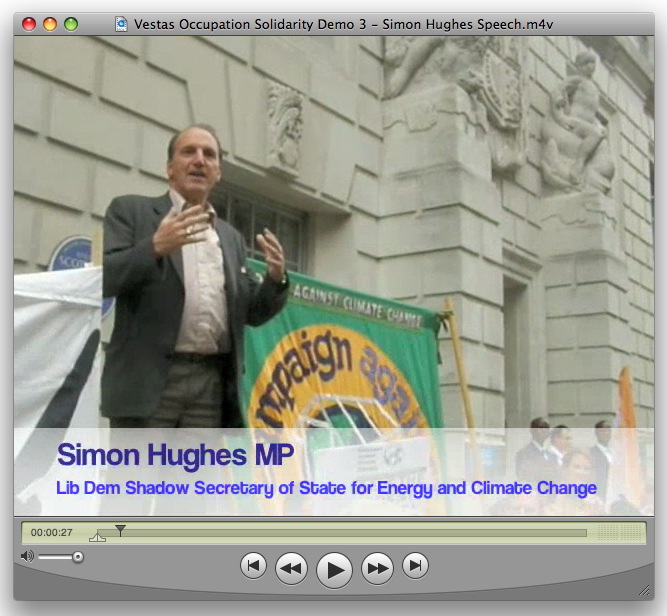This screenshot has width=667, height=616.
Task: Click the fast forward button
Action: (x=377, y=568)
